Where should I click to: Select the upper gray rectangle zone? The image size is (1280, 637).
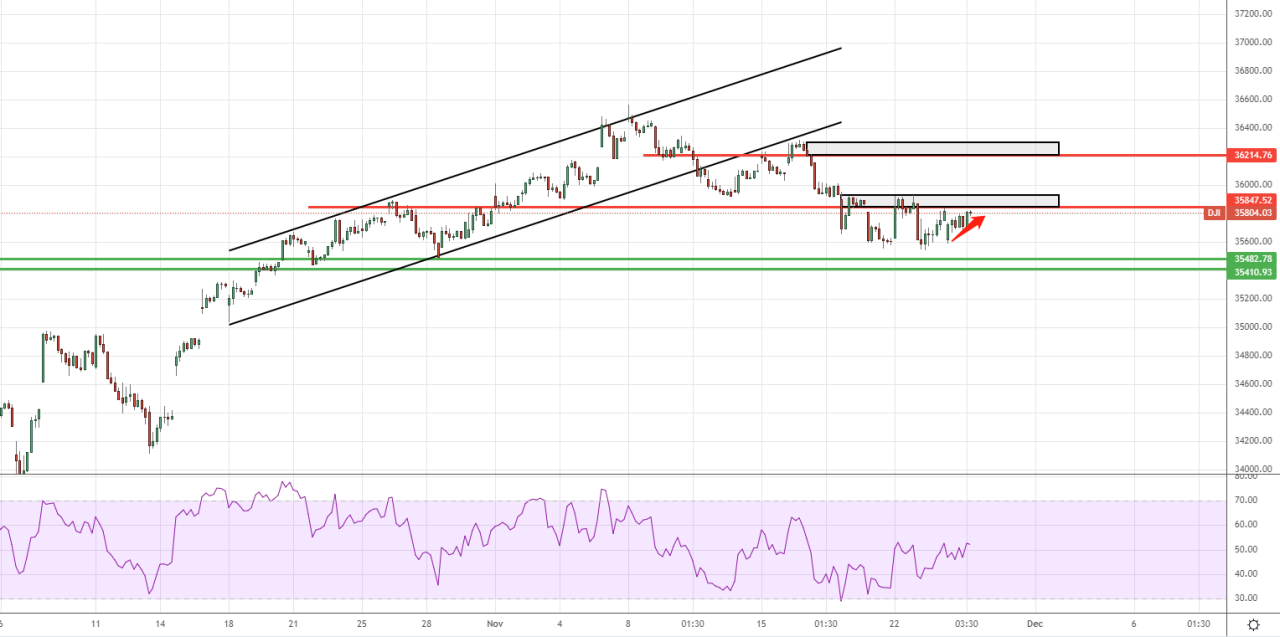click(x=932, y=149)
